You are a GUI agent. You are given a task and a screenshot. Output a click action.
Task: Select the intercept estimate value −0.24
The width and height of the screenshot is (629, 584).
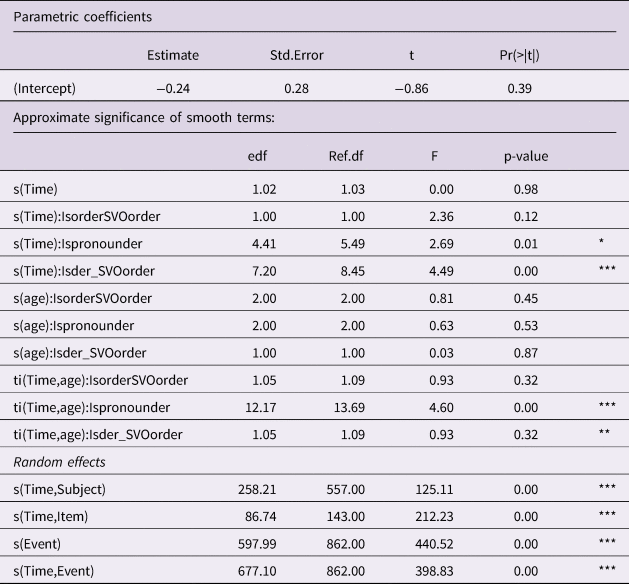click(174, 88)
